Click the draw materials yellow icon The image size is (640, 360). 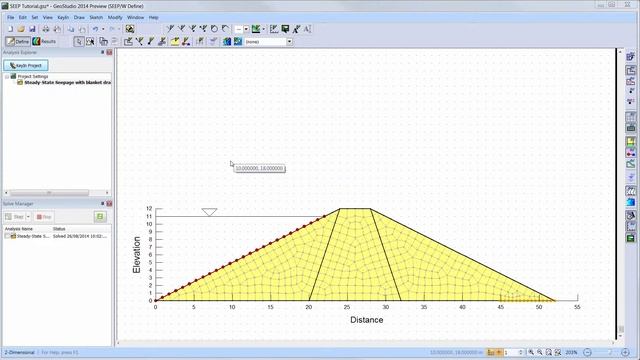click(175, 41)
